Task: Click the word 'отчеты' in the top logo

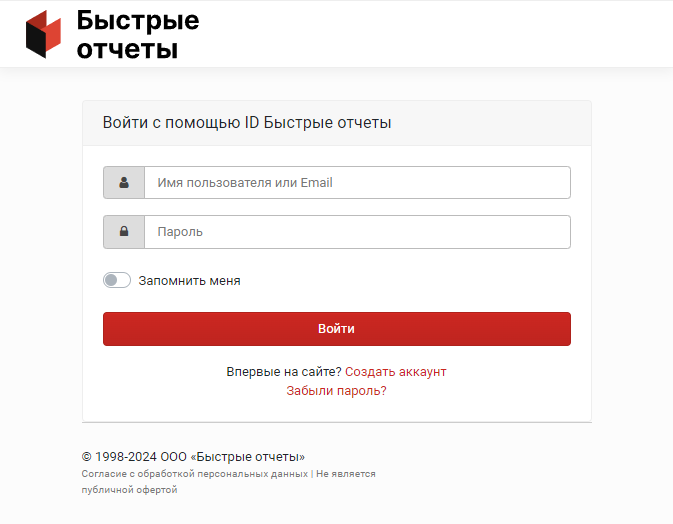Action: click(127, 48)
